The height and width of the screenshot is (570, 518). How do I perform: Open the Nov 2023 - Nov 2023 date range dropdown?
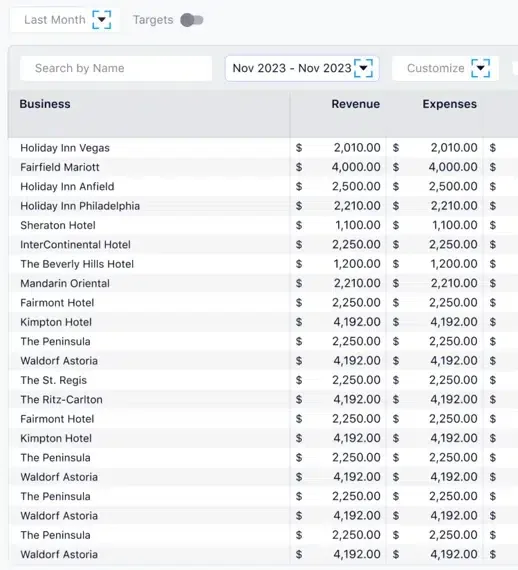[x=302, y=68]
